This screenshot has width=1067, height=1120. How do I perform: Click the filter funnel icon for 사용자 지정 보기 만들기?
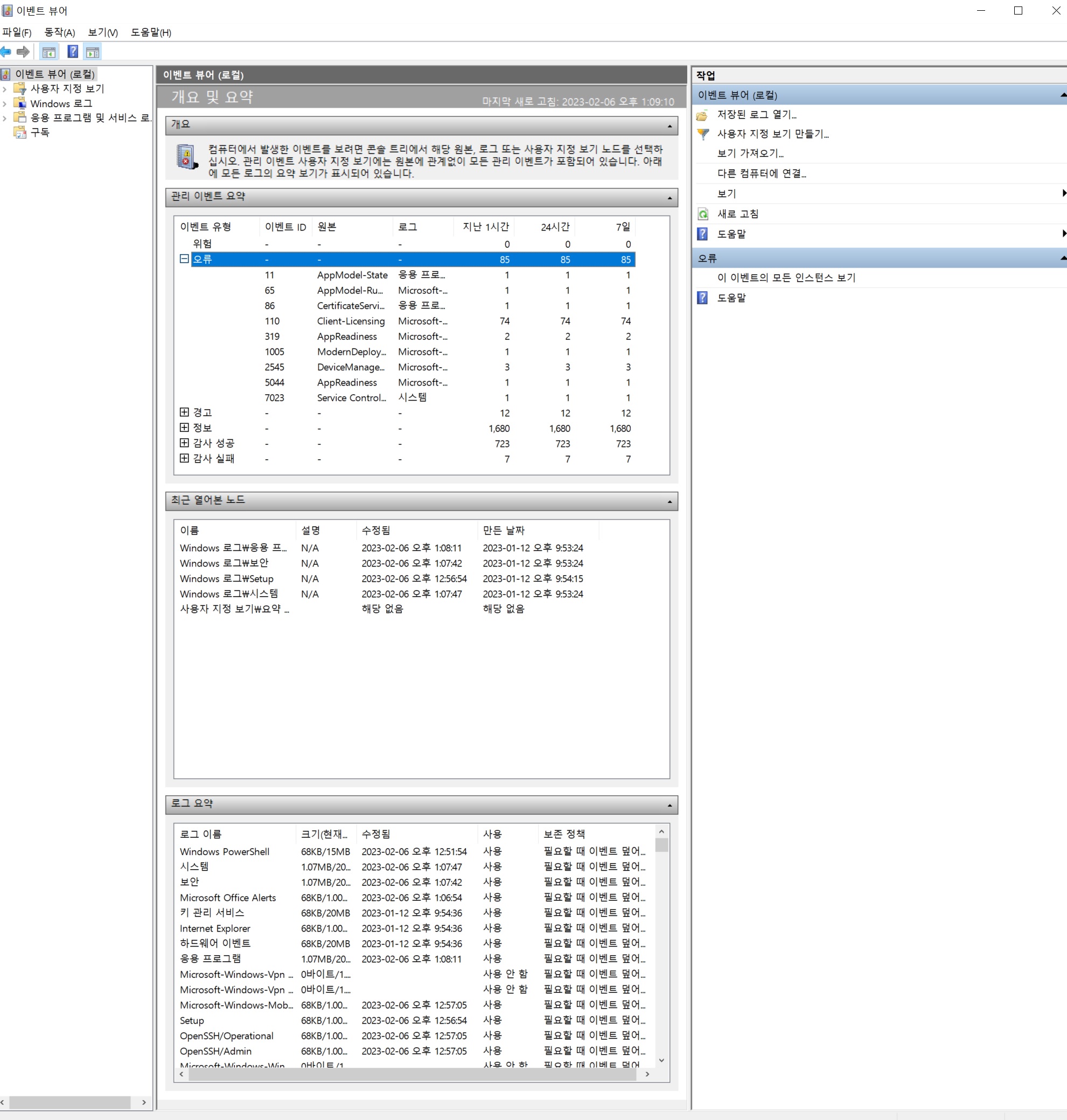(x=702, y=134)
